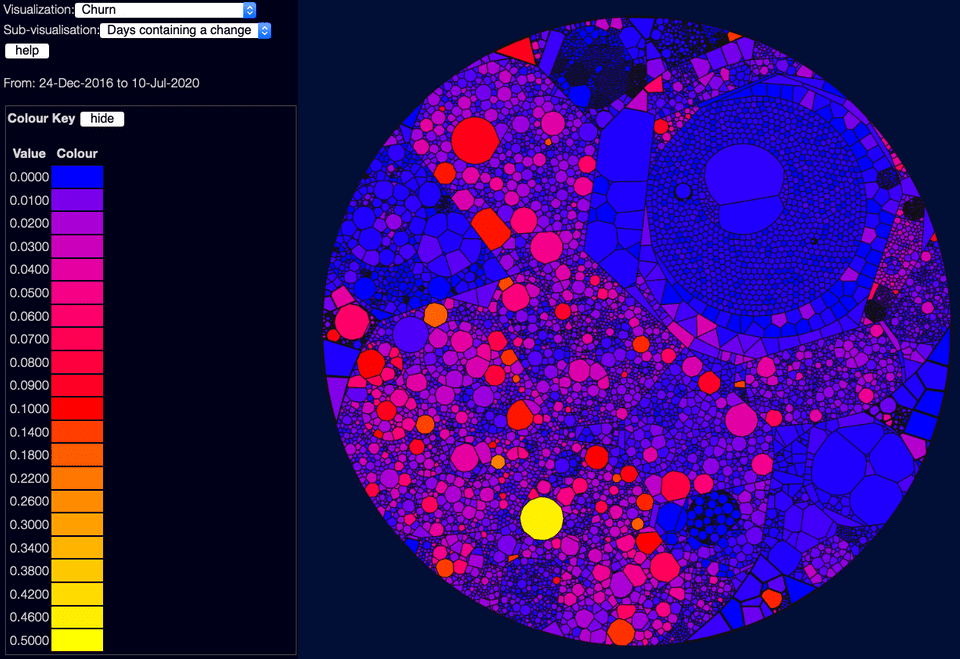Select the 0.0200 colour swatch

coord(77,223)
